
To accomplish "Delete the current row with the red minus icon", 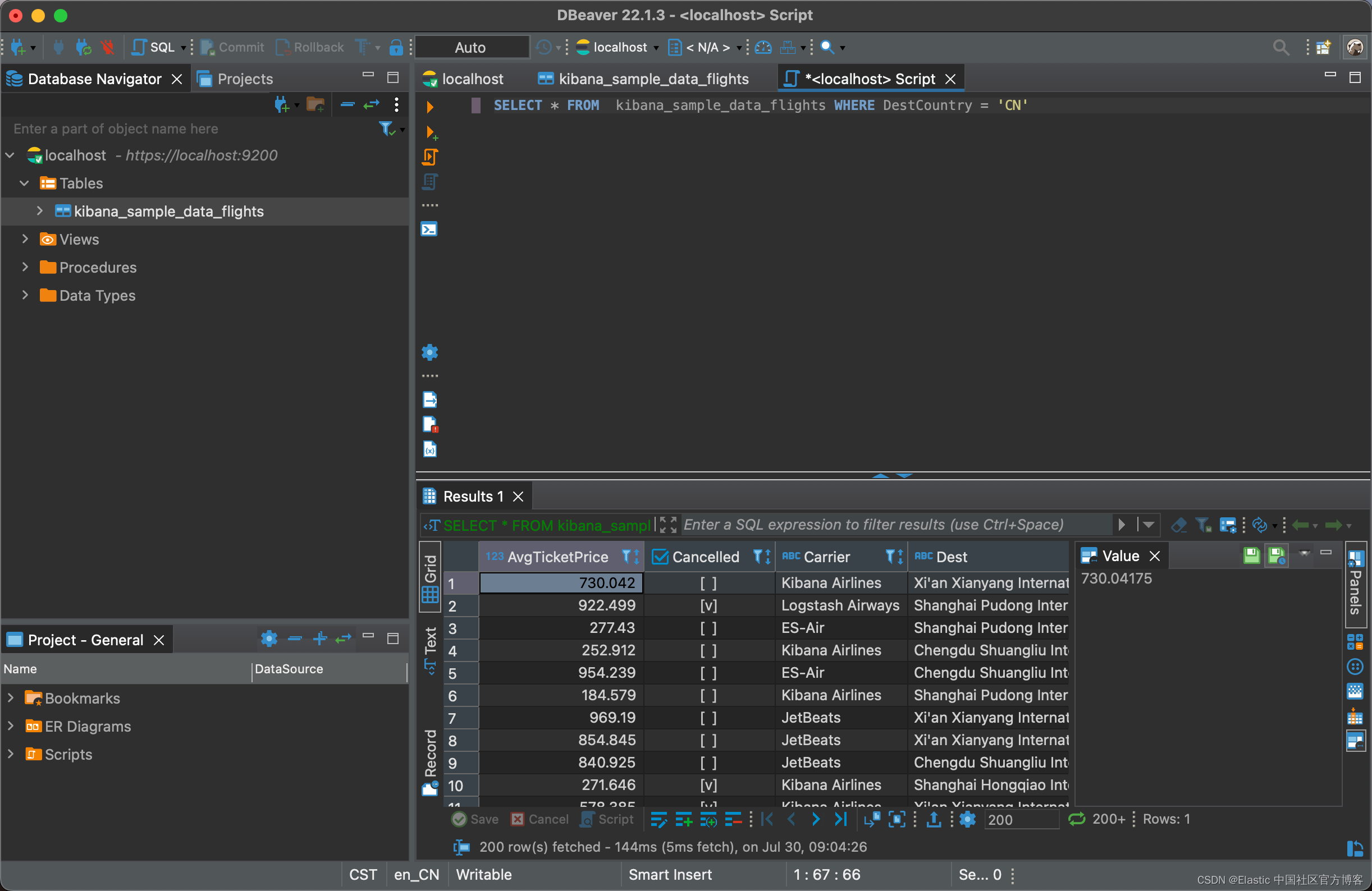I will coord(733,819).
